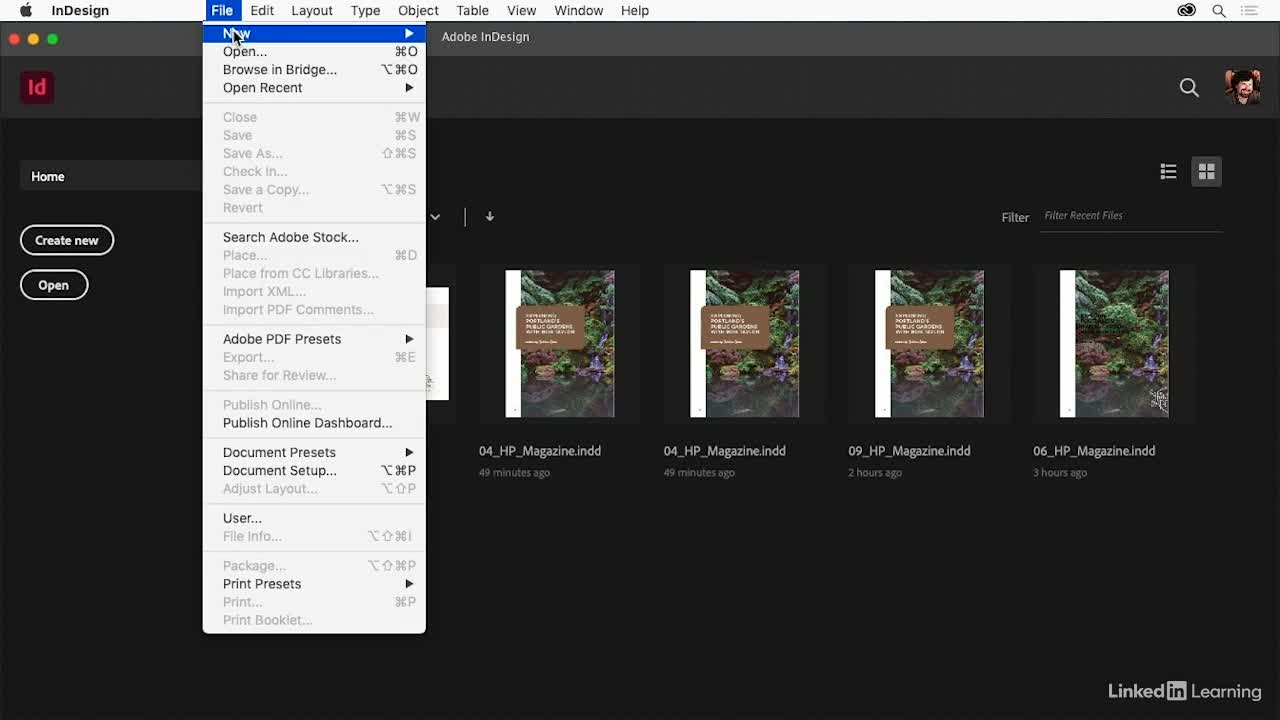Click the '3 hours ago' timestamp
The image size is (1280, 720).
coord(1060,473)
